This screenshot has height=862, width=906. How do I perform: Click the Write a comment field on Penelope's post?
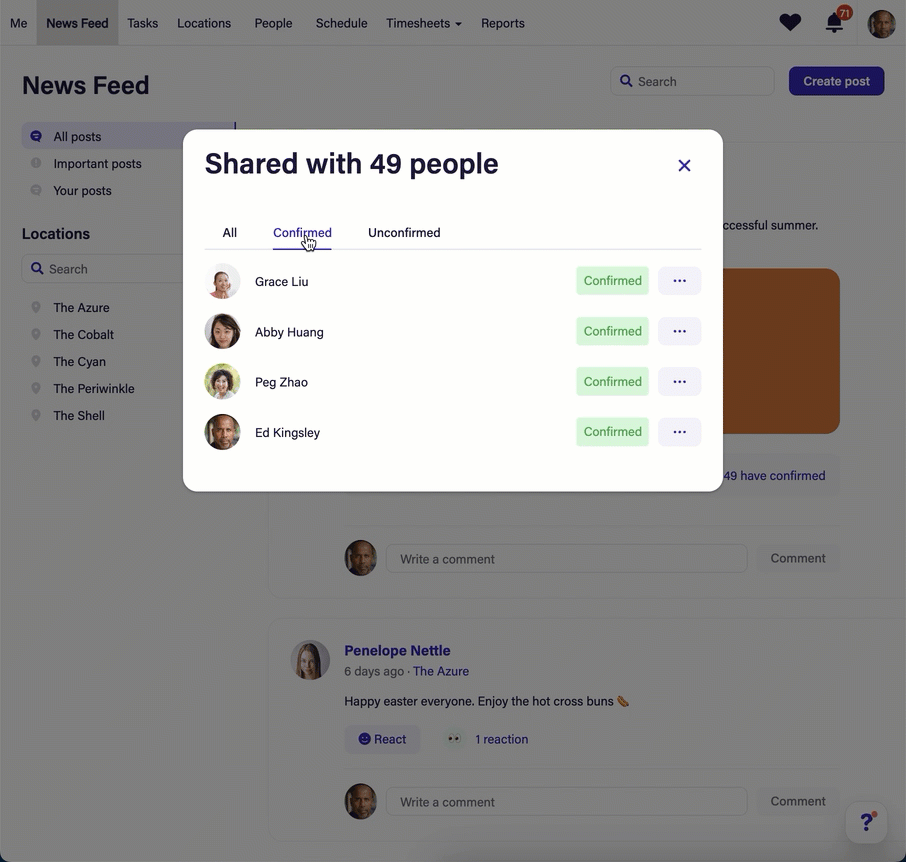(x=566, y=802)
